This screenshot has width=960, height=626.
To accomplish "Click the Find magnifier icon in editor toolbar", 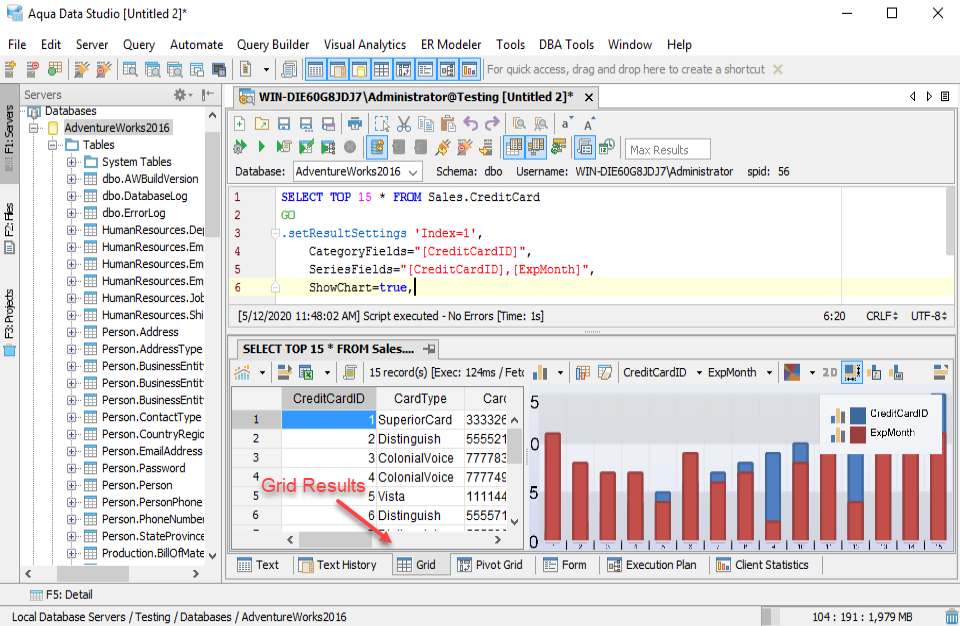I will click(519, 124).
